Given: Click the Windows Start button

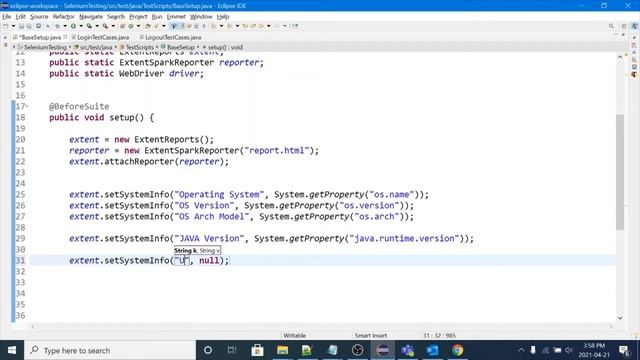Looking at the screenshot, I should (x=12, y=350).
